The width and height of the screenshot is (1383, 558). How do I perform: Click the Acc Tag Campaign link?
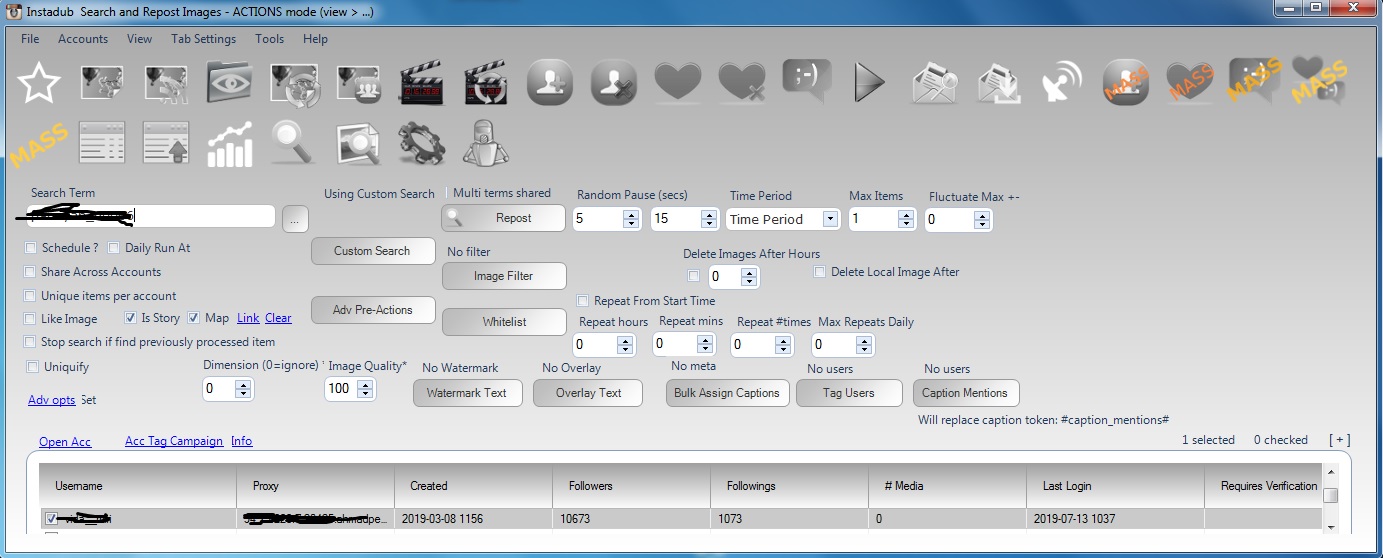(x=174, y=441)
